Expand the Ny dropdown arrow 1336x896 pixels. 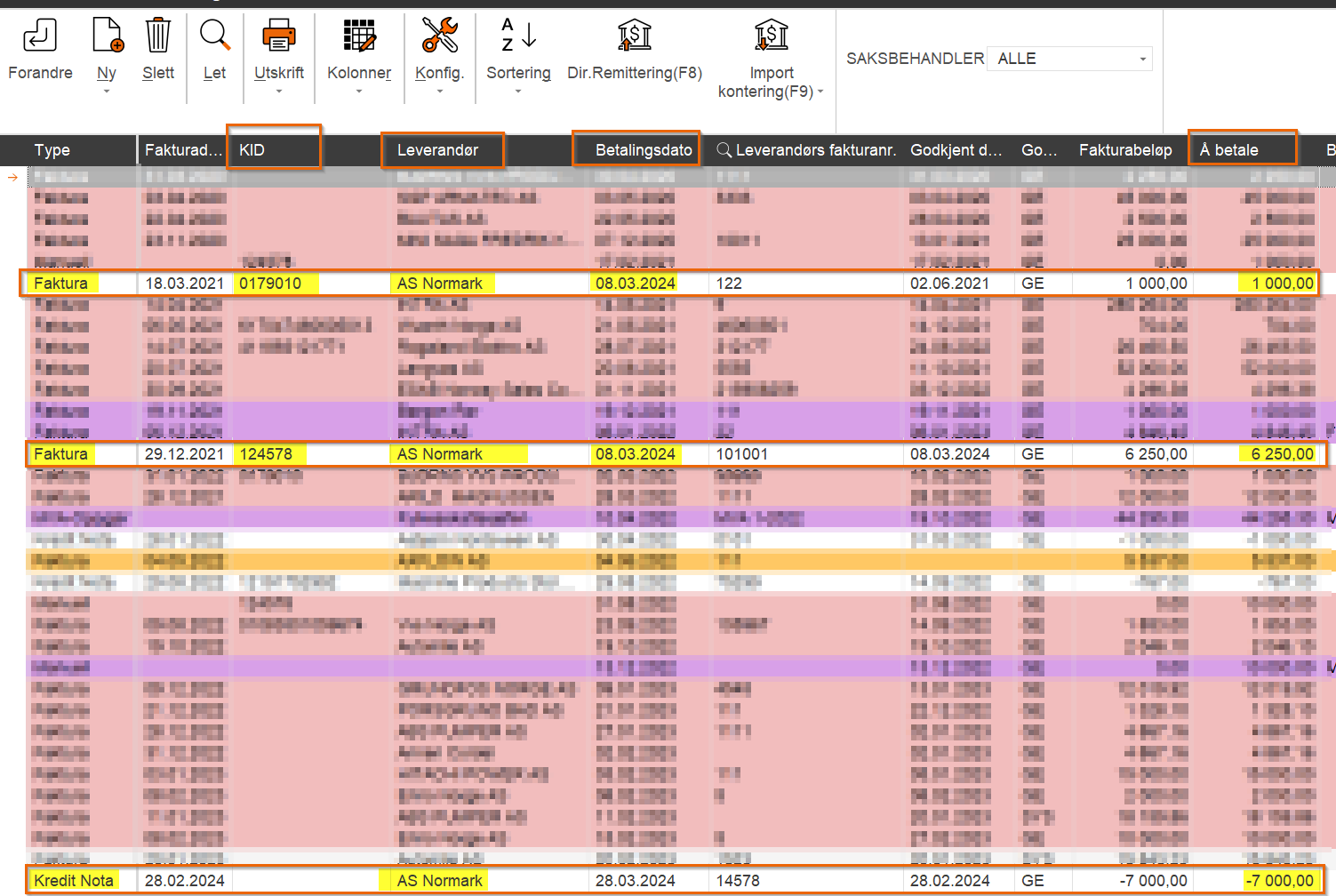point(107,91)
